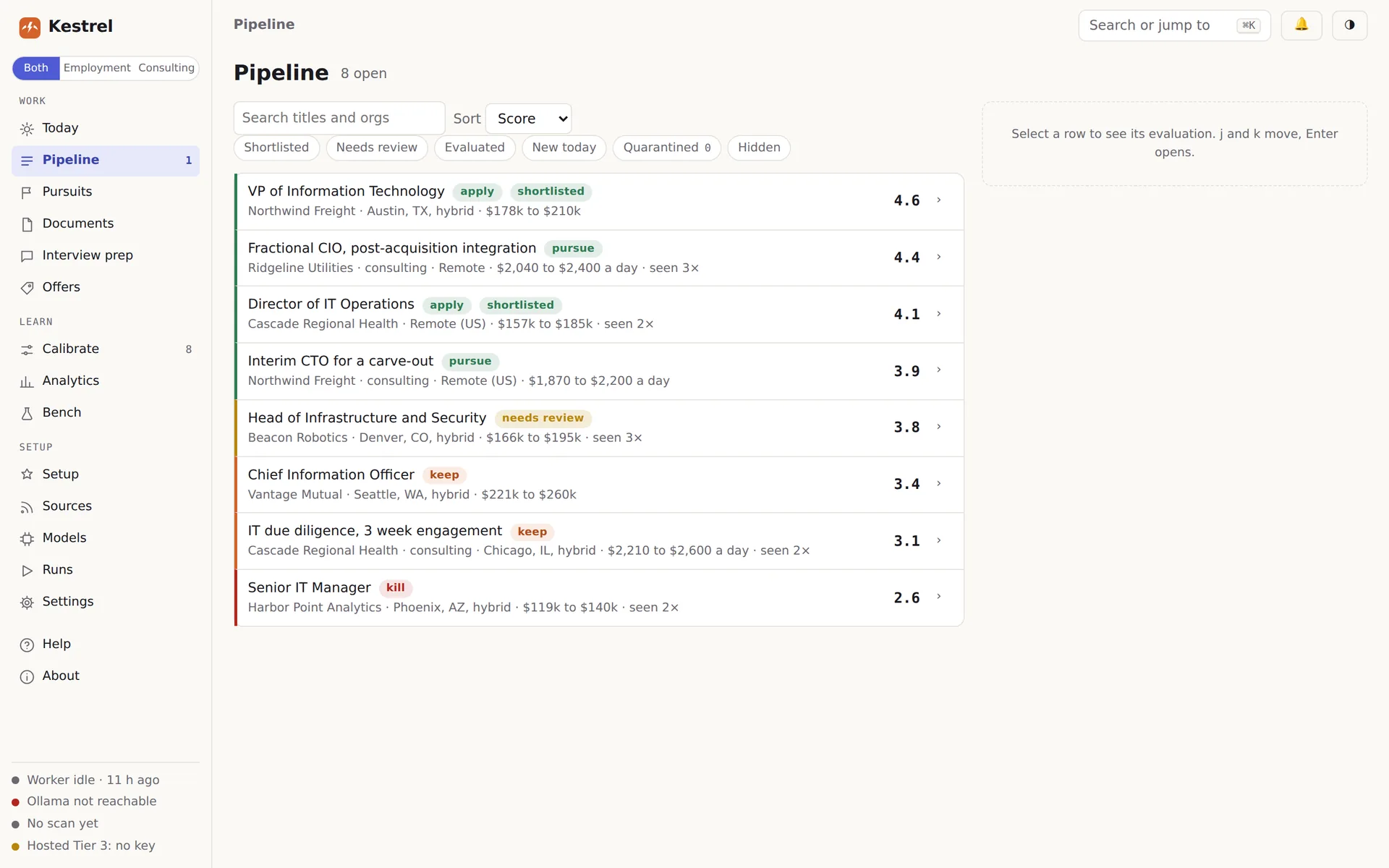Click the kill tag on Senior IT Manager
This screenshot has height=868, width=1389.
pos(396,588)
